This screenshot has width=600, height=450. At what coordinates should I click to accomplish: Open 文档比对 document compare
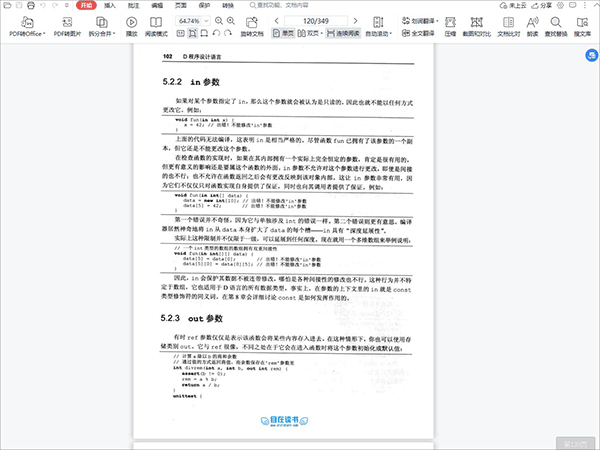click(x=509, y=26)
